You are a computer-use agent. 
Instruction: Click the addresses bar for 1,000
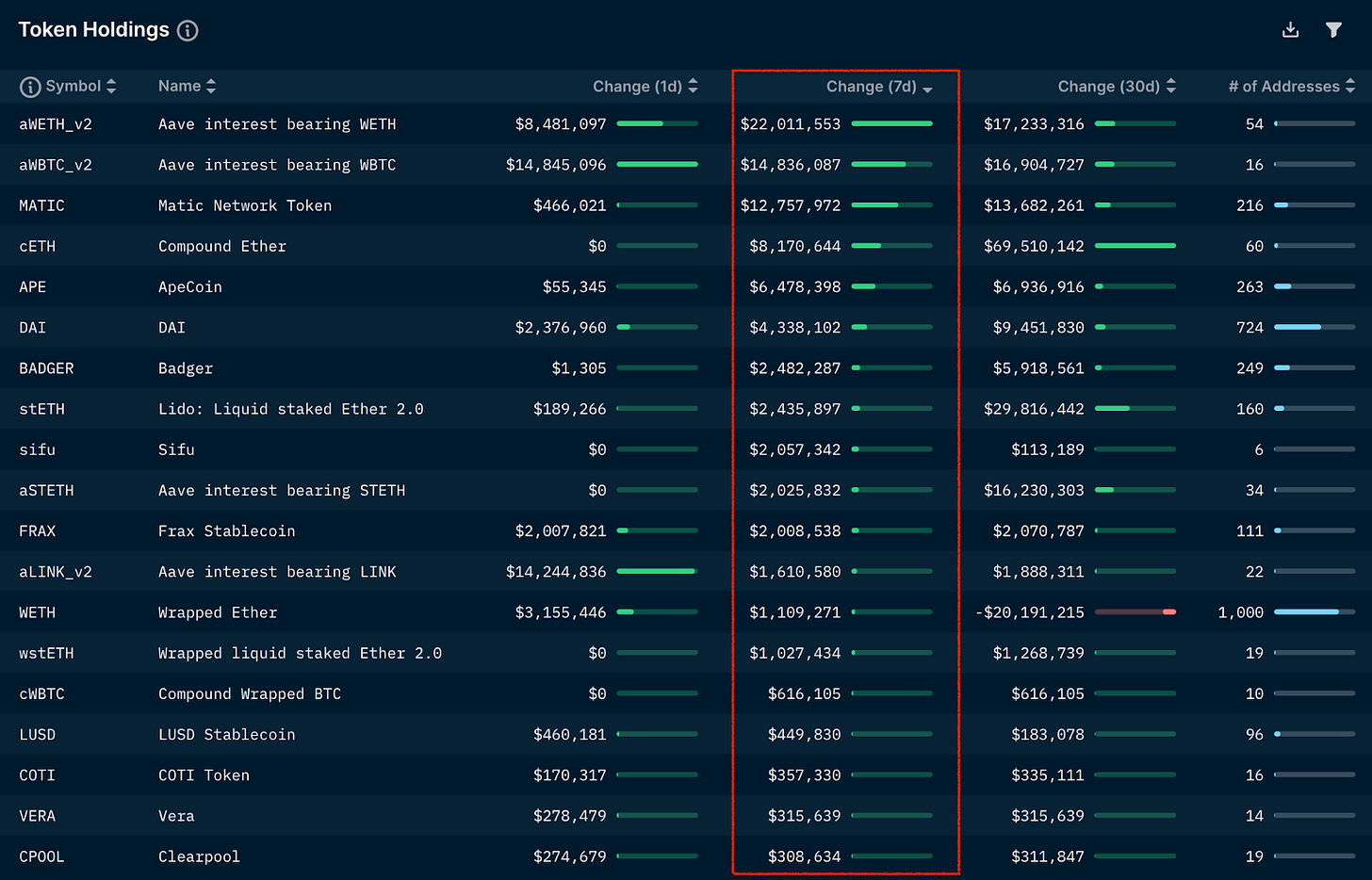[x=1315, y=612]
